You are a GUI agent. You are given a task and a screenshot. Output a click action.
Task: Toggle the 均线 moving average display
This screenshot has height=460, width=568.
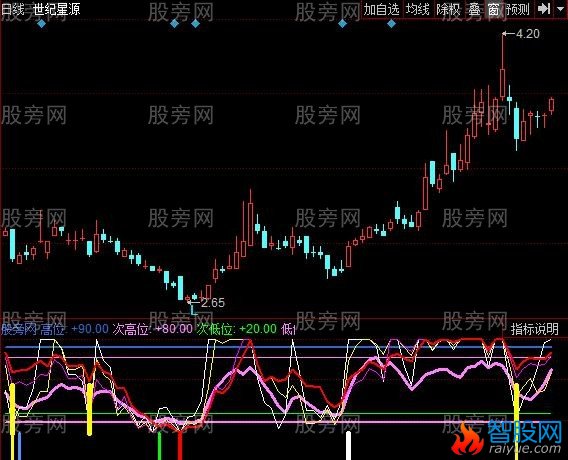pos(418,9)
